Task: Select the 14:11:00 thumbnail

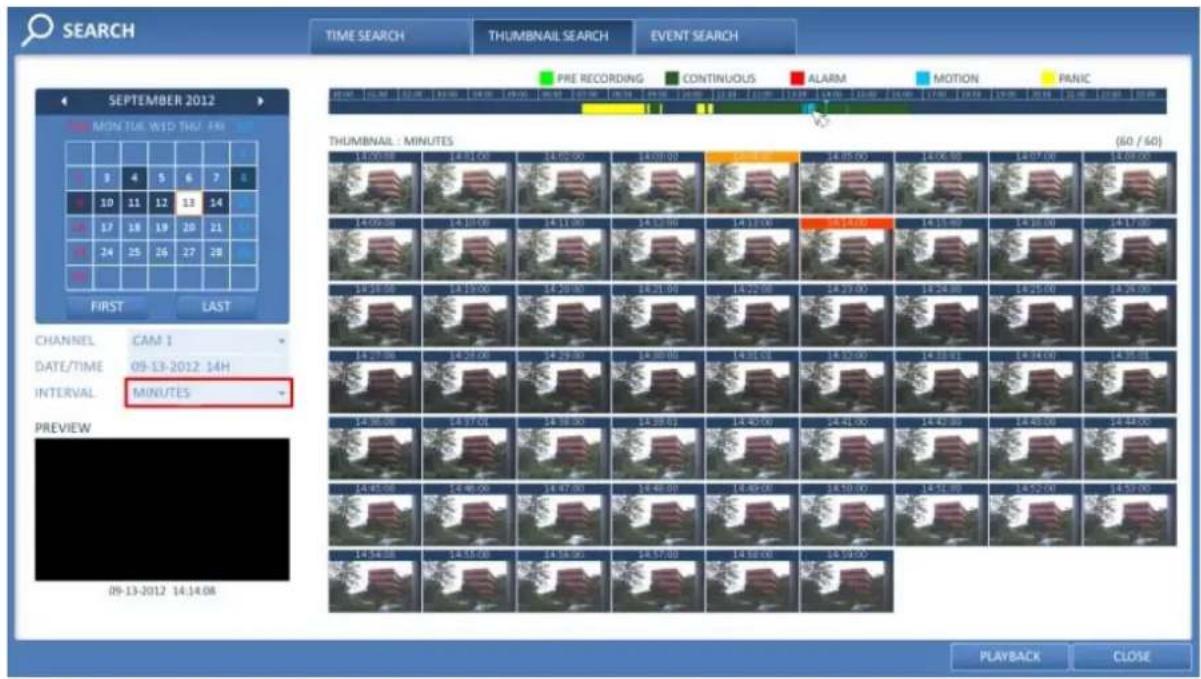Action: 563,248
